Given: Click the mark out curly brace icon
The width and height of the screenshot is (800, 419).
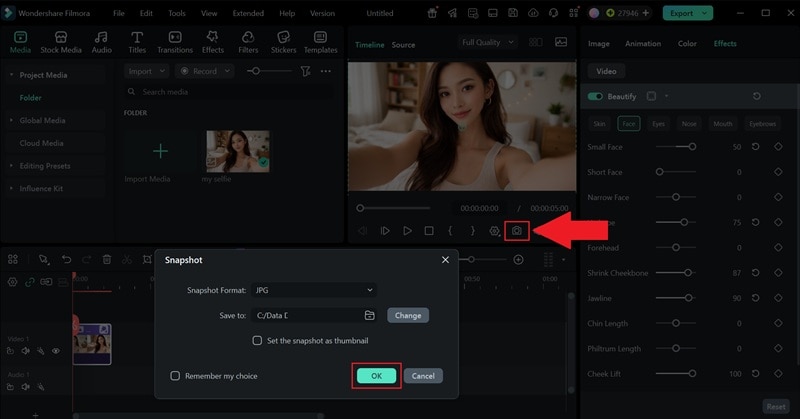Looking at the screenshot, I should (x=472, y=231).
